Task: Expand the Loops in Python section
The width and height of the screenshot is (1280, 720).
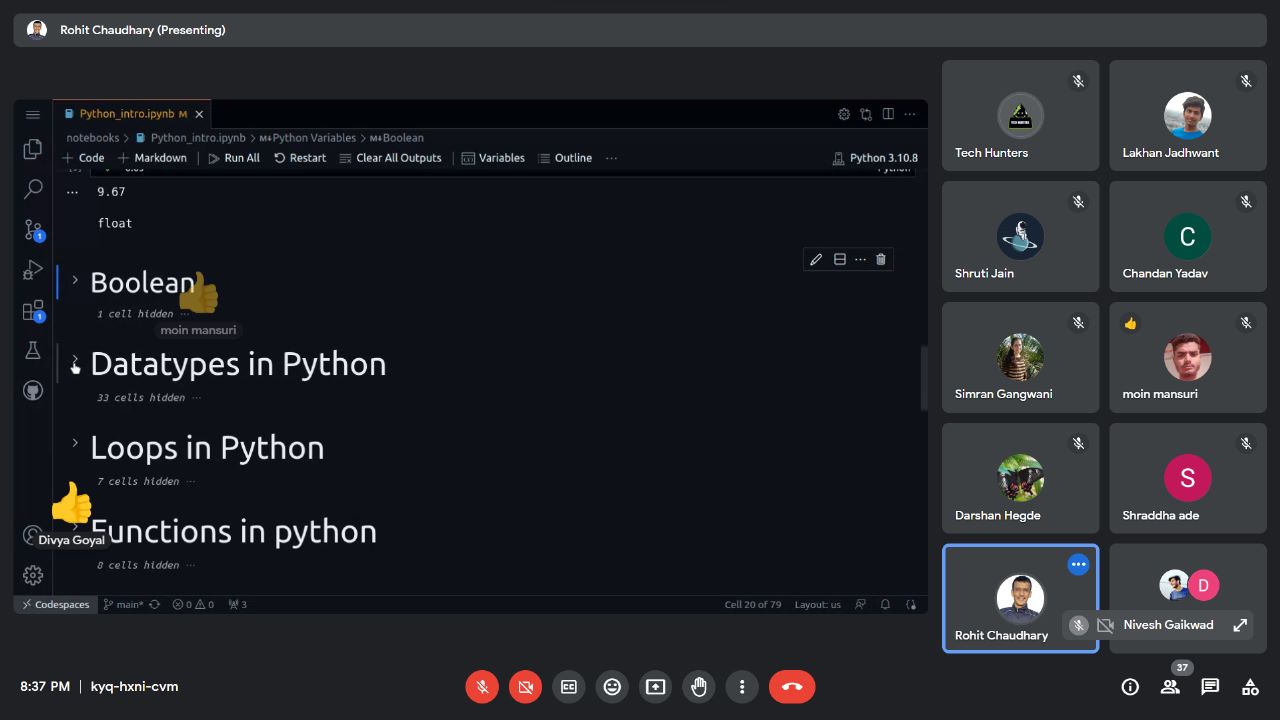Action: point(75,442)
